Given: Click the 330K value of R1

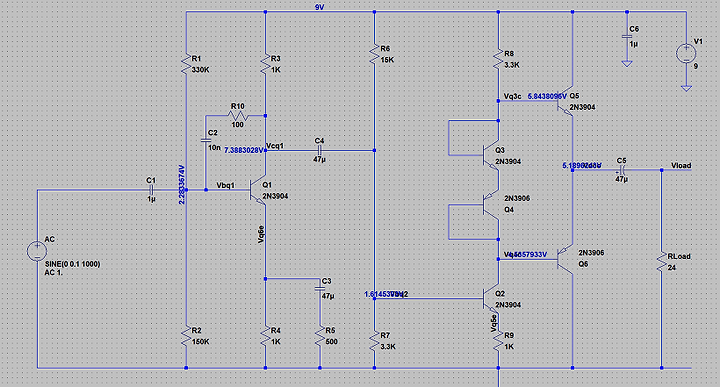Looking at the screenshot, I should pyautogui.click(x=201, y=70).
